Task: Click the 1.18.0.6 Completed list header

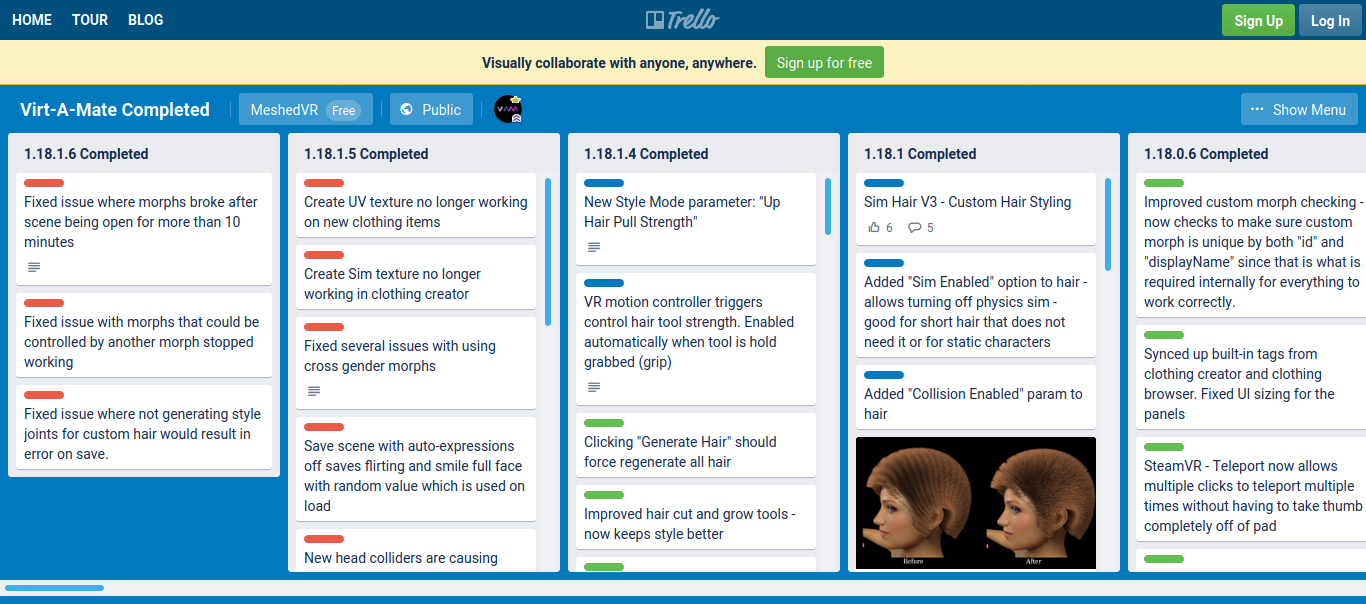Action: tap(1206, 154)
